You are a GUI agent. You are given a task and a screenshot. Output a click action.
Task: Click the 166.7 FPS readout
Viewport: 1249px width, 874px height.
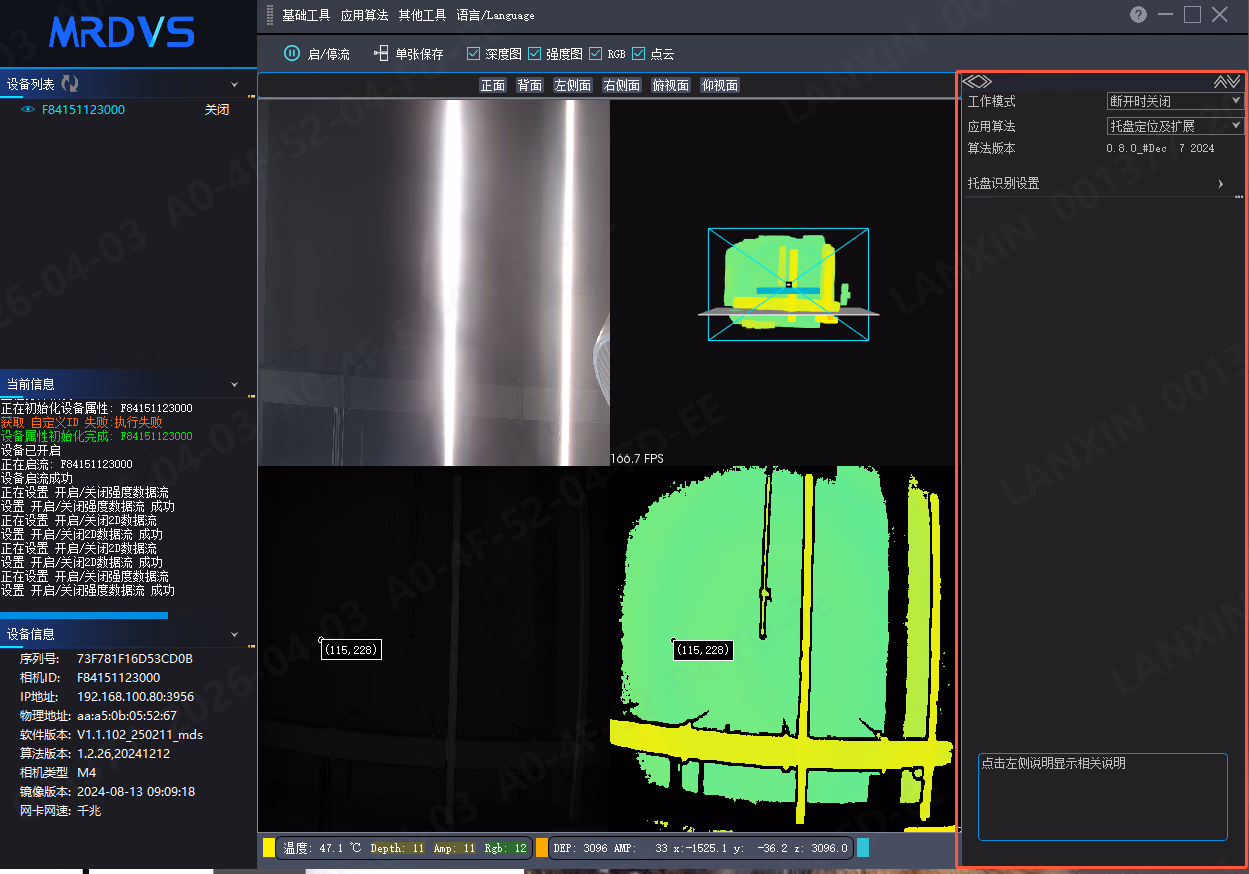coord(637,459)
